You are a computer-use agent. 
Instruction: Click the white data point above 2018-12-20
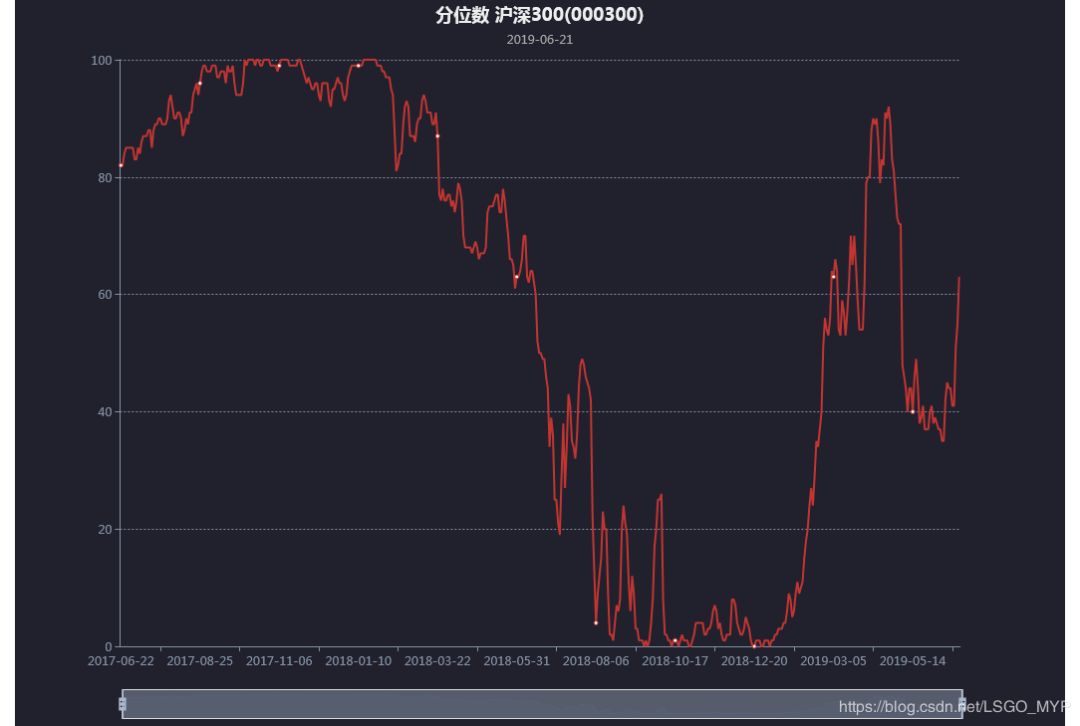coord(754,646)
